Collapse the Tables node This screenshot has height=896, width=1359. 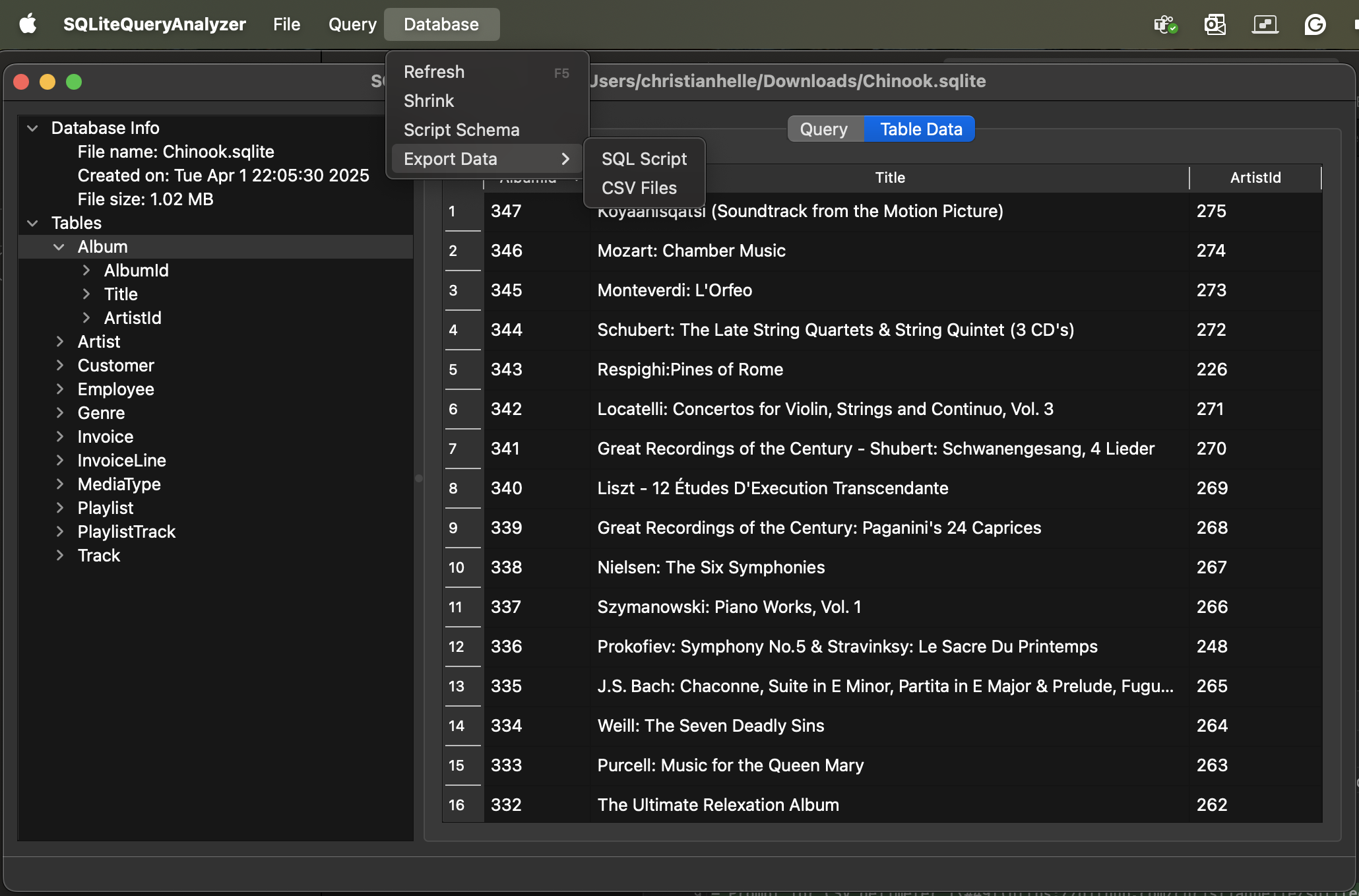[x=32, y=223]
